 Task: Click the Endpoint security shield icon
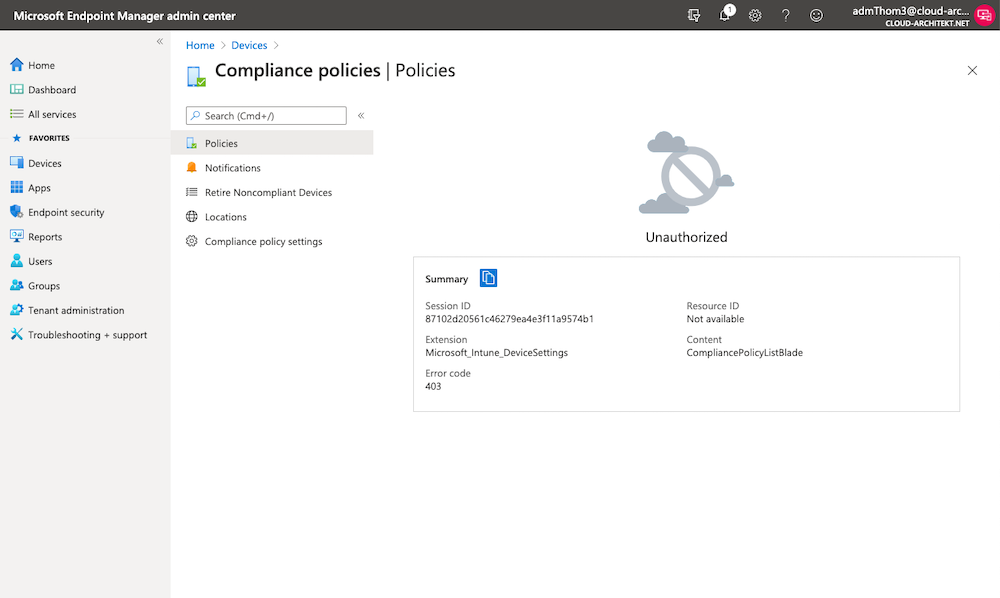(x=17, y=212)
